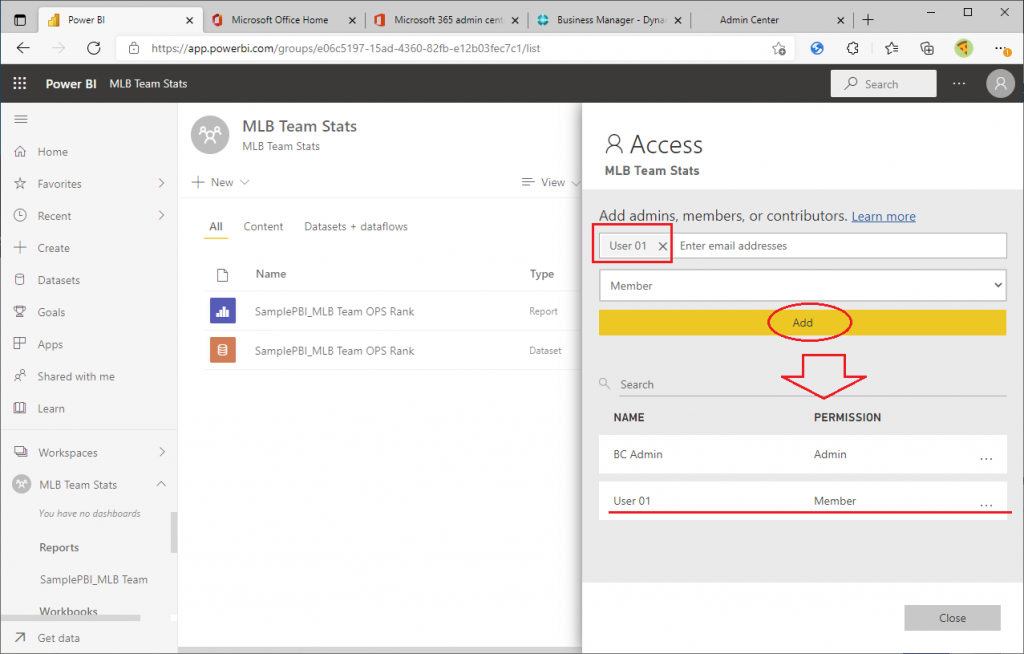Screen dimensions: 1024x654
Task: Open the user account profile icon
Action: tap(1000, 84)
